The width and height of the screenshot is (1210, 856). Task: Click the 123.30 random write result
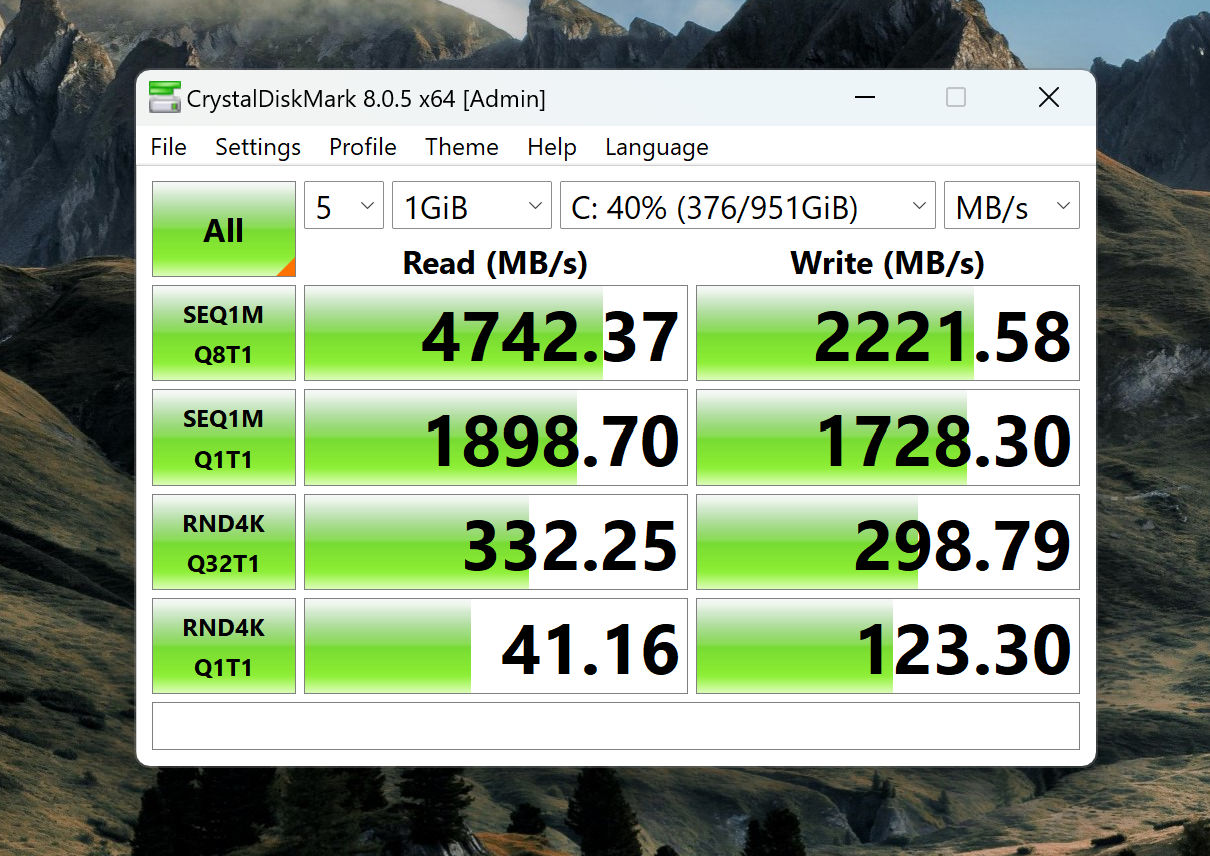point(888,645)
